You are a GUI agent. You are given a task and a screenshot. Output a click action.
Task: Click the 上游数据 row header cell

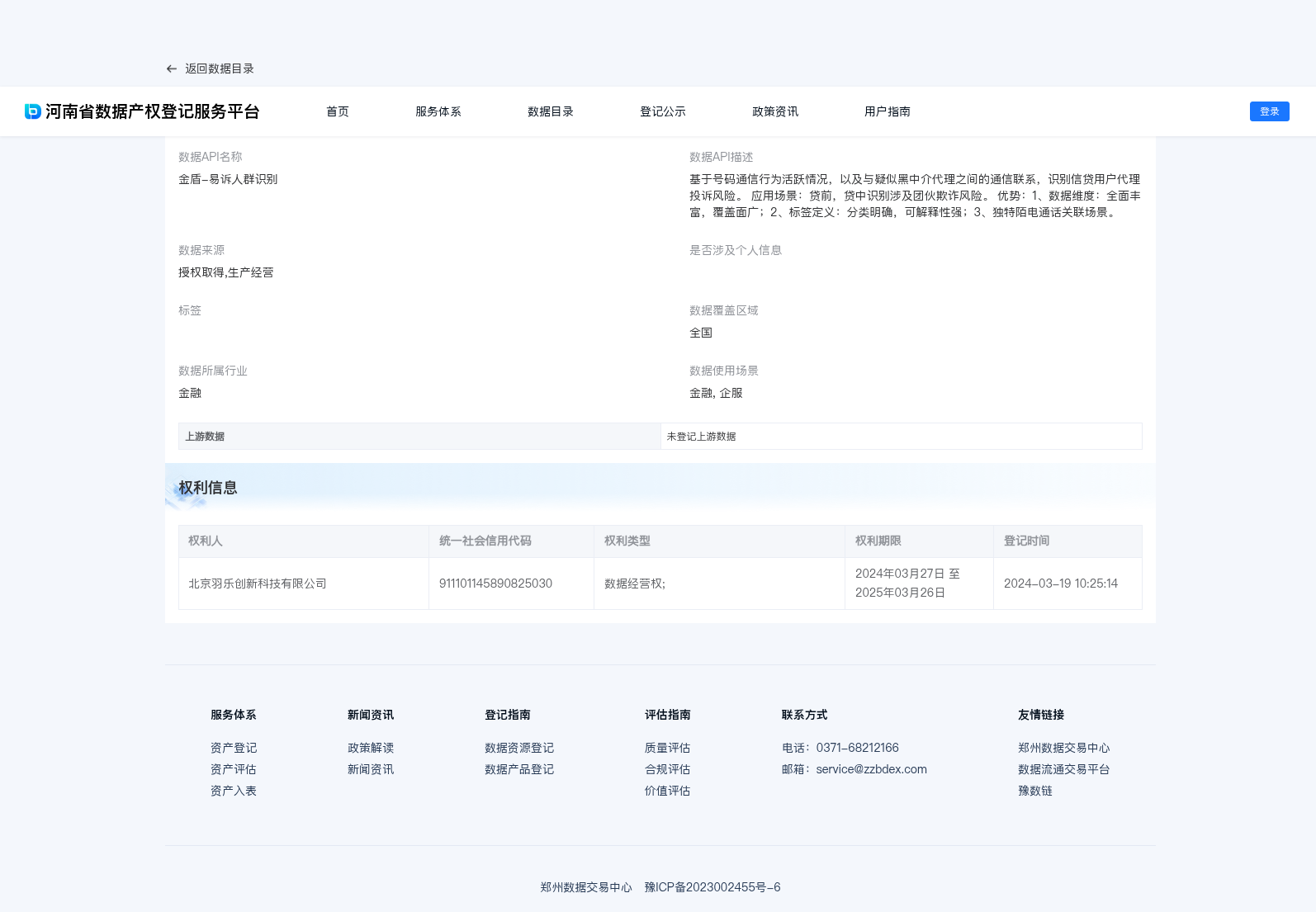[x=419, y=437]
